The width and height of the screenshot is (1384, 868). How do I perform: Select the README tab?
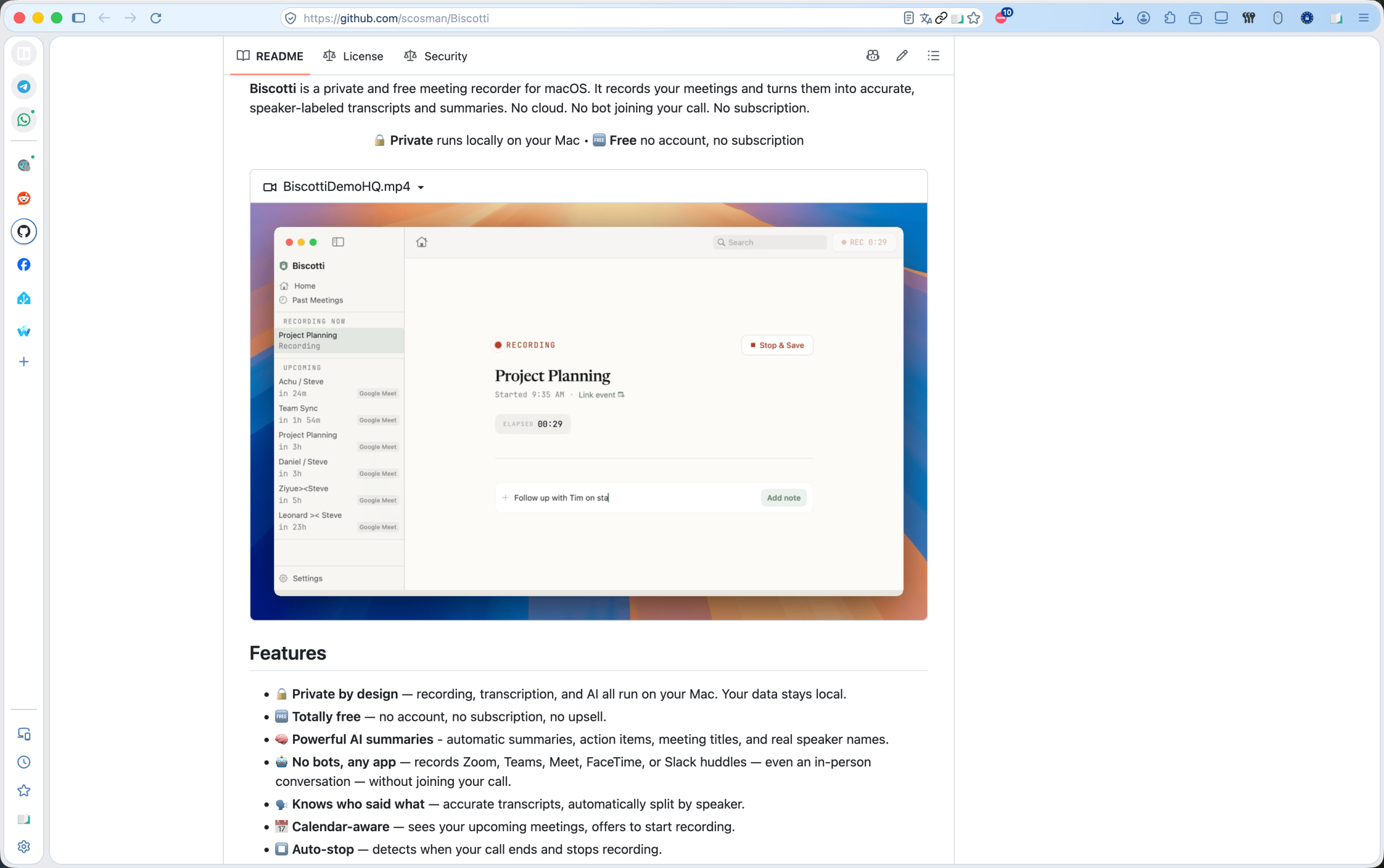[270, 56]
